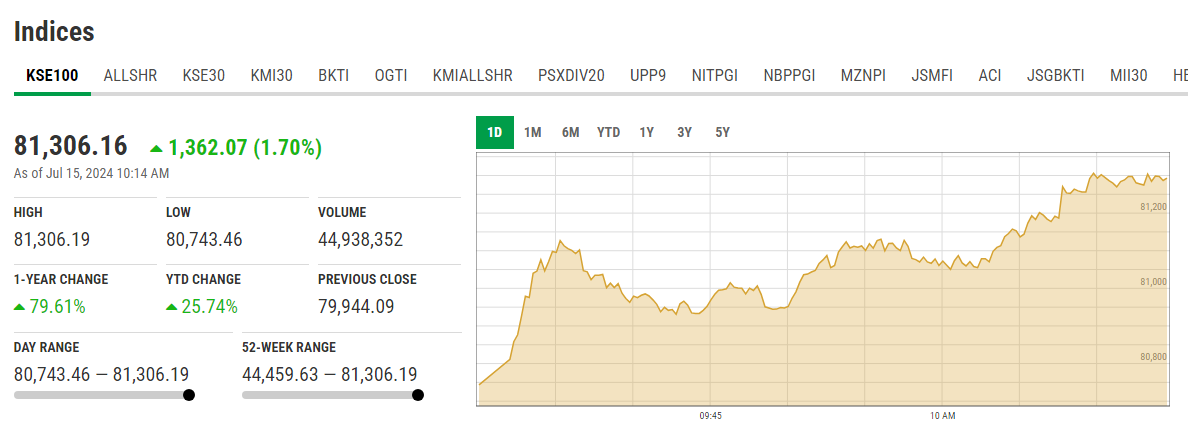Open the JSGBKTI index tab
This screenshot has height=430, width=1188.
[x=1055, y=75]
